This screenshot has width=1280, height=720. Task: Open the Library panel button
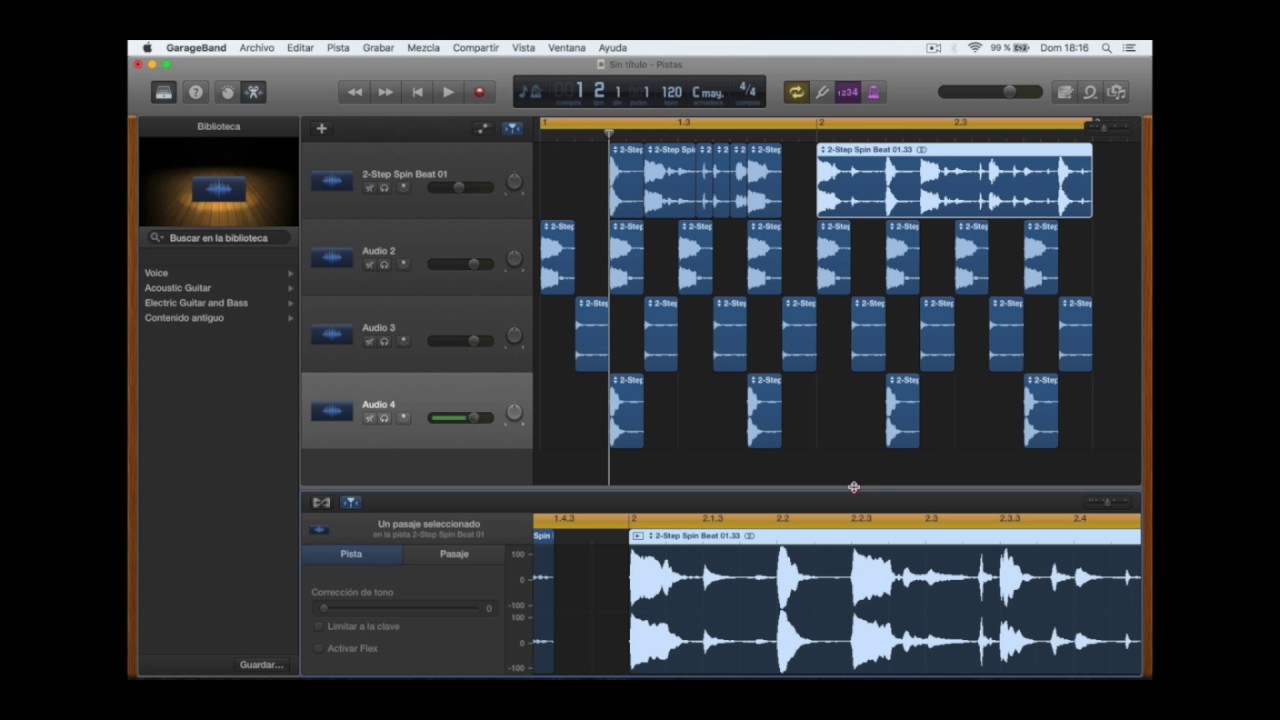point(164,92)
